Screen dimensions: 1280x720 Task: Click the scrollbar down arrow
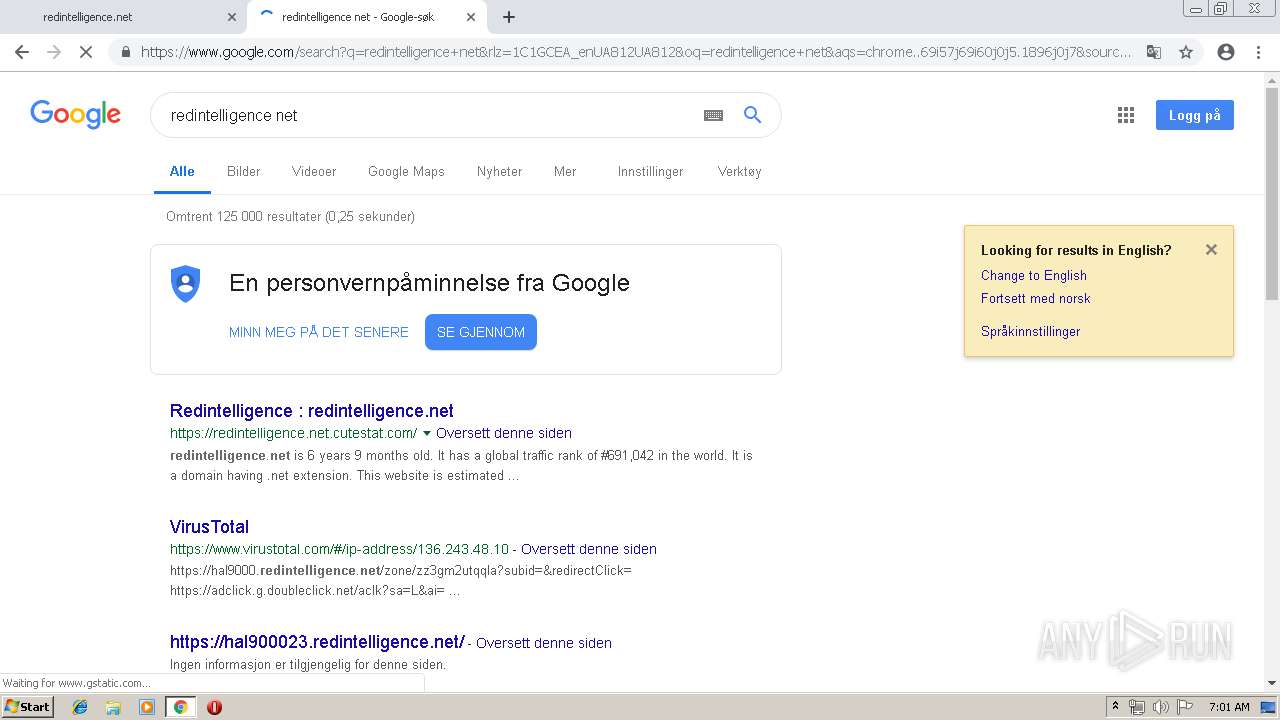click(x=1272, y=683)
